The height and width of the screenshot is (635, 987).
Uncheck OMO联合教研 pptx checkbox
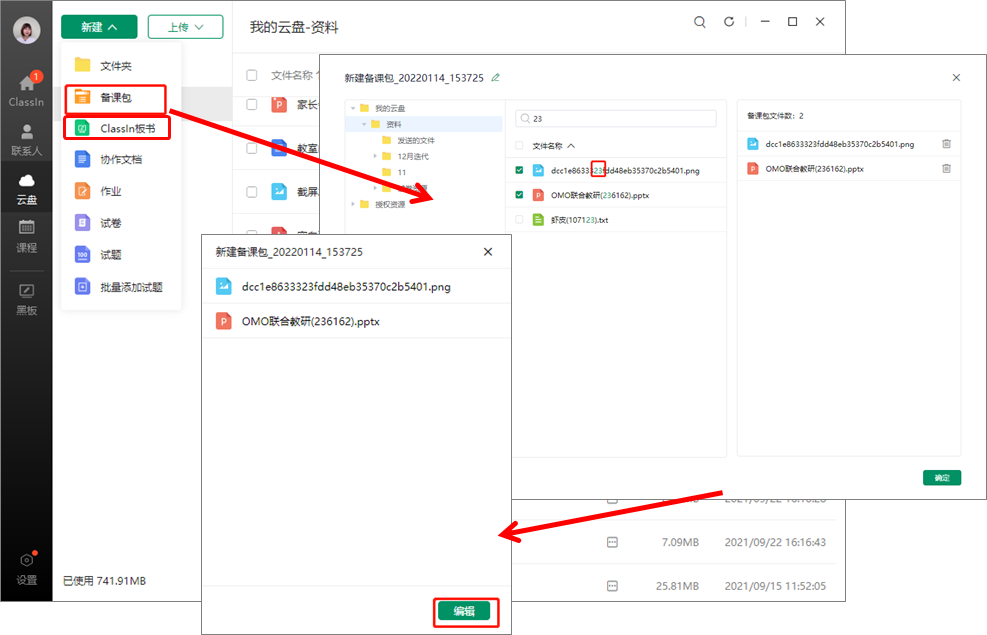coord(519,194)
